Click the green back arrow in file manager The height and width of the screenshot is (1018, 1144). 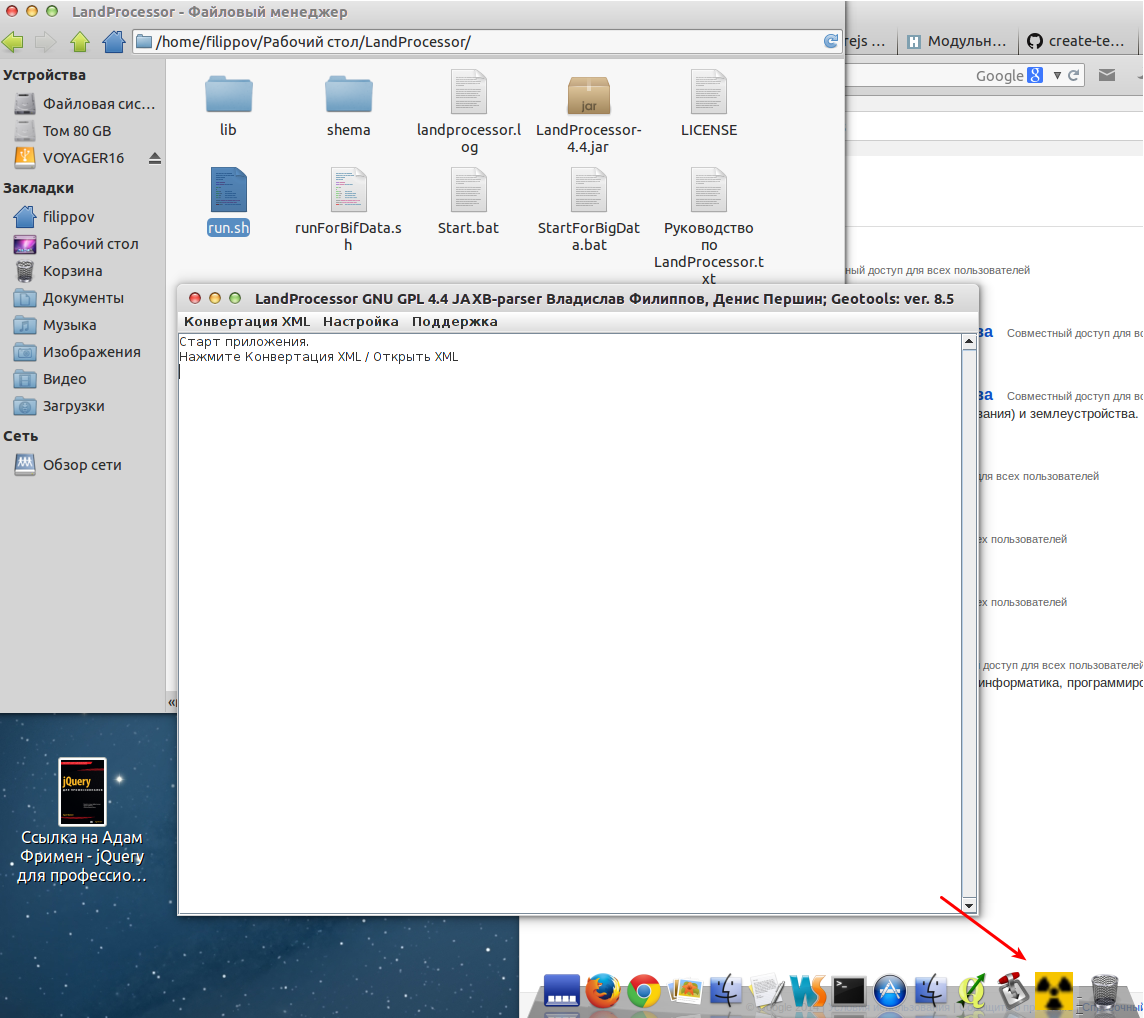tap(13, 42)
